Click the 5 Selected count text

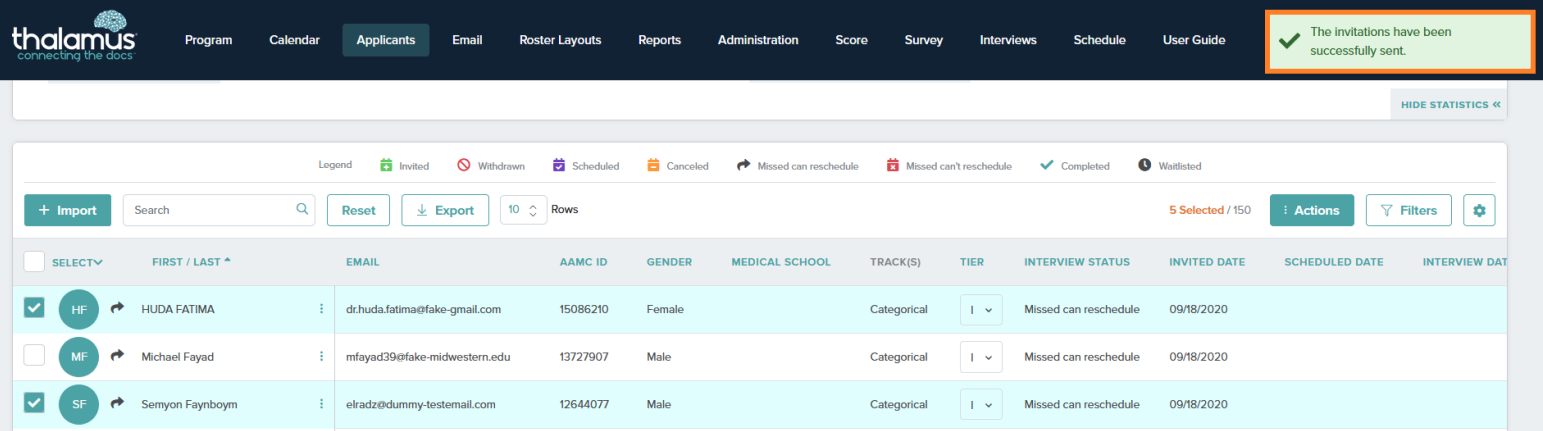pyautogui.click(x=1196, y=210)
